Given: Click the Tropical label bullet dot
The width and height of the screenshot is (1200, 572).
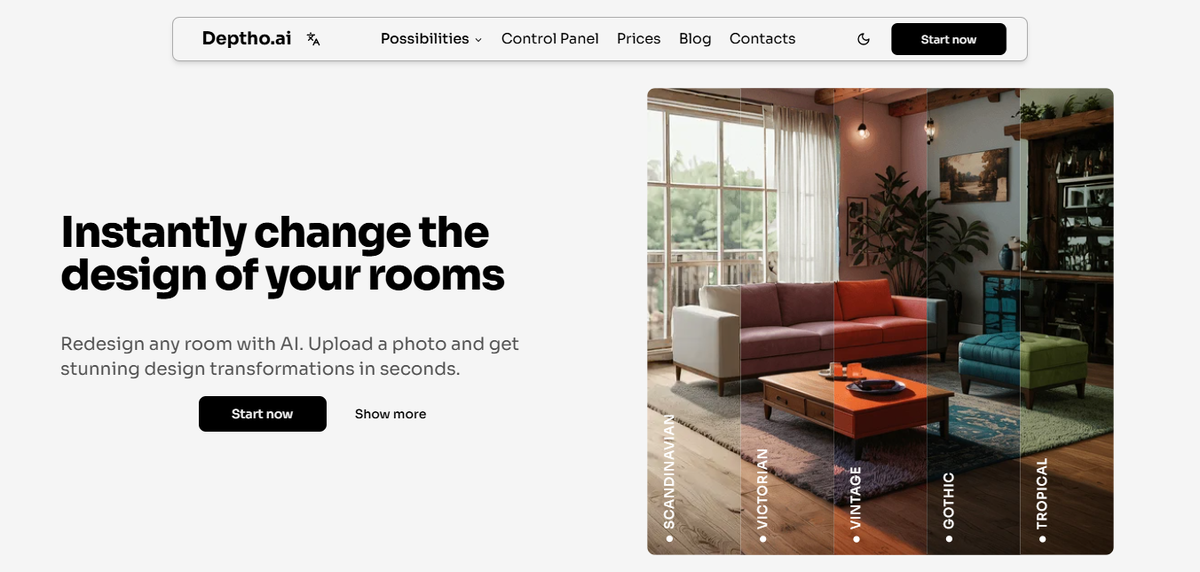Looking at the screenshot, I should [x=1042, y=539].
